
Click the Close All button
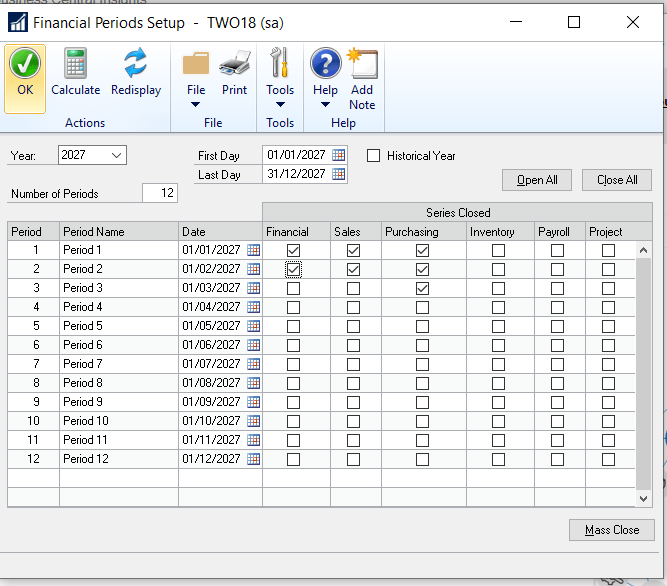point(617,180)
